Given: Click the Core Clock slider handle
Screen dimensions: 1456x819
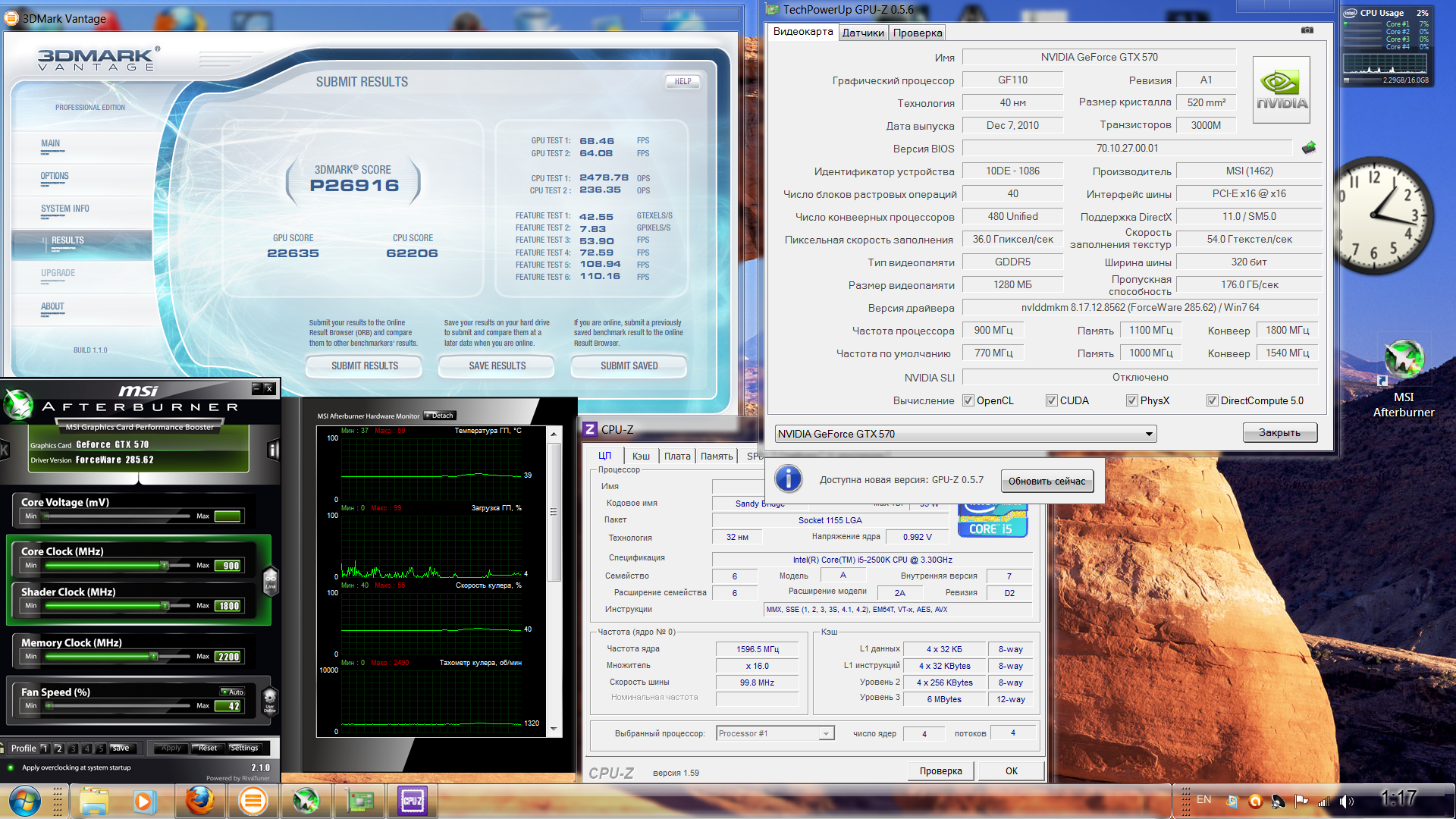Looking at the screenshot, I should pos(164,565).
